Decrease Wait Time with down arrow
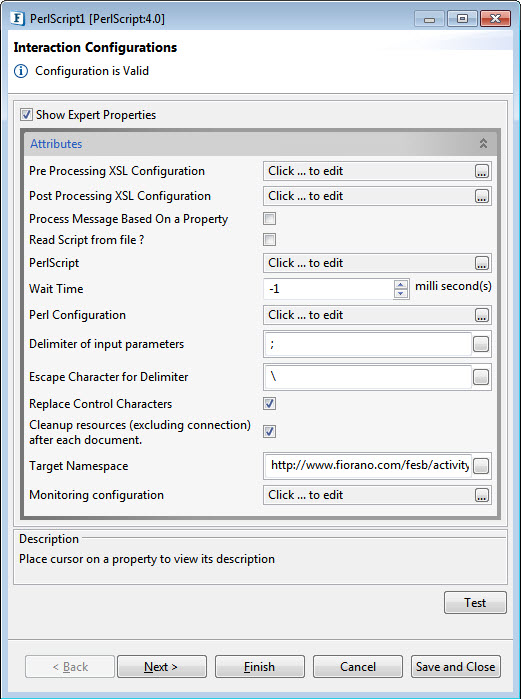The width and height of the screenshot is (521, 699). click(x=401, y=293)
